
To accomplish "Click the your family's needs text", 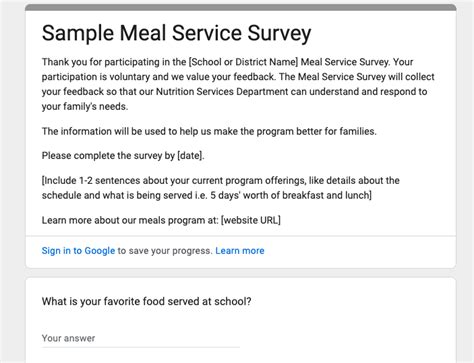I will tap(85, 107).
